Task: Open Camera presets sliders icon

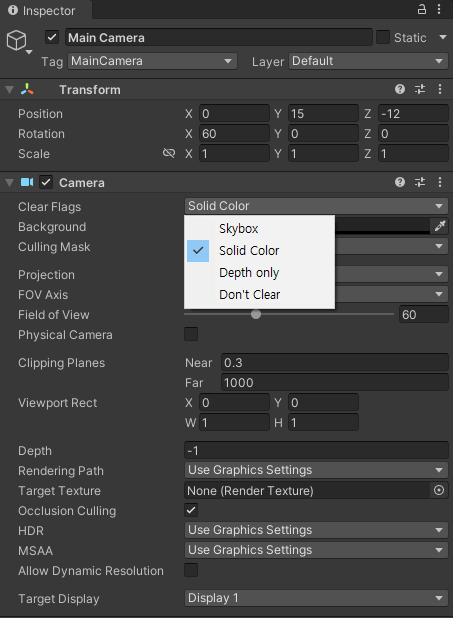Action: pos(420,182)
